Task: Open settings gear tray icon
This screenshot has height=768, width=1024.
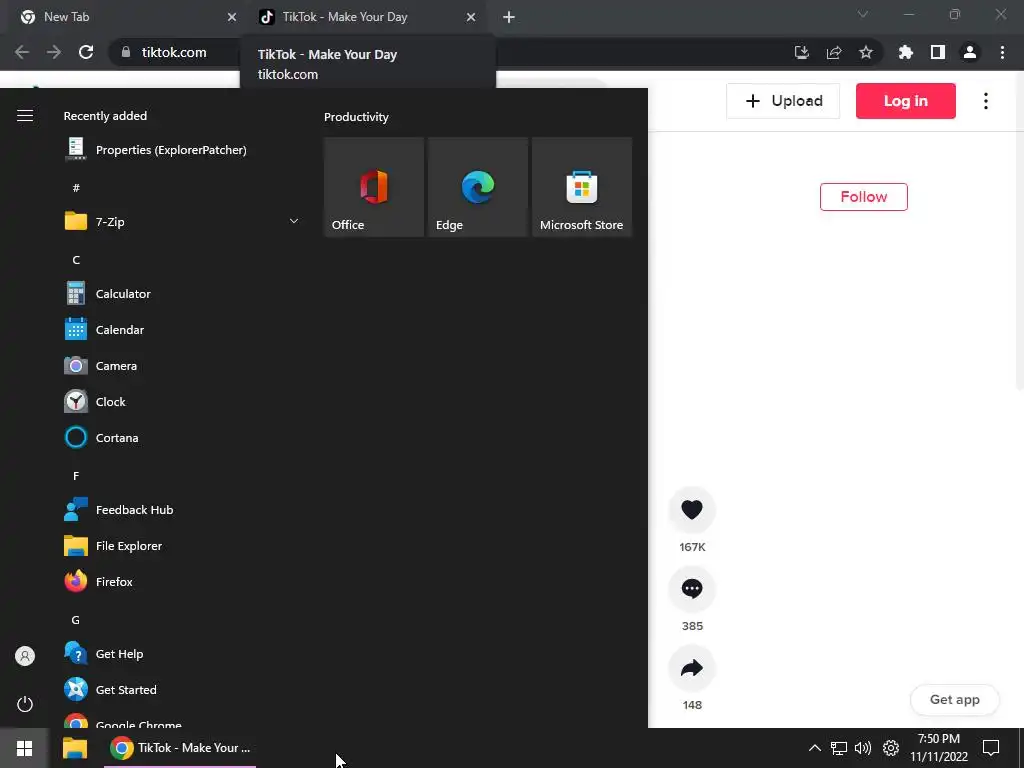Action: pos(891,748)
